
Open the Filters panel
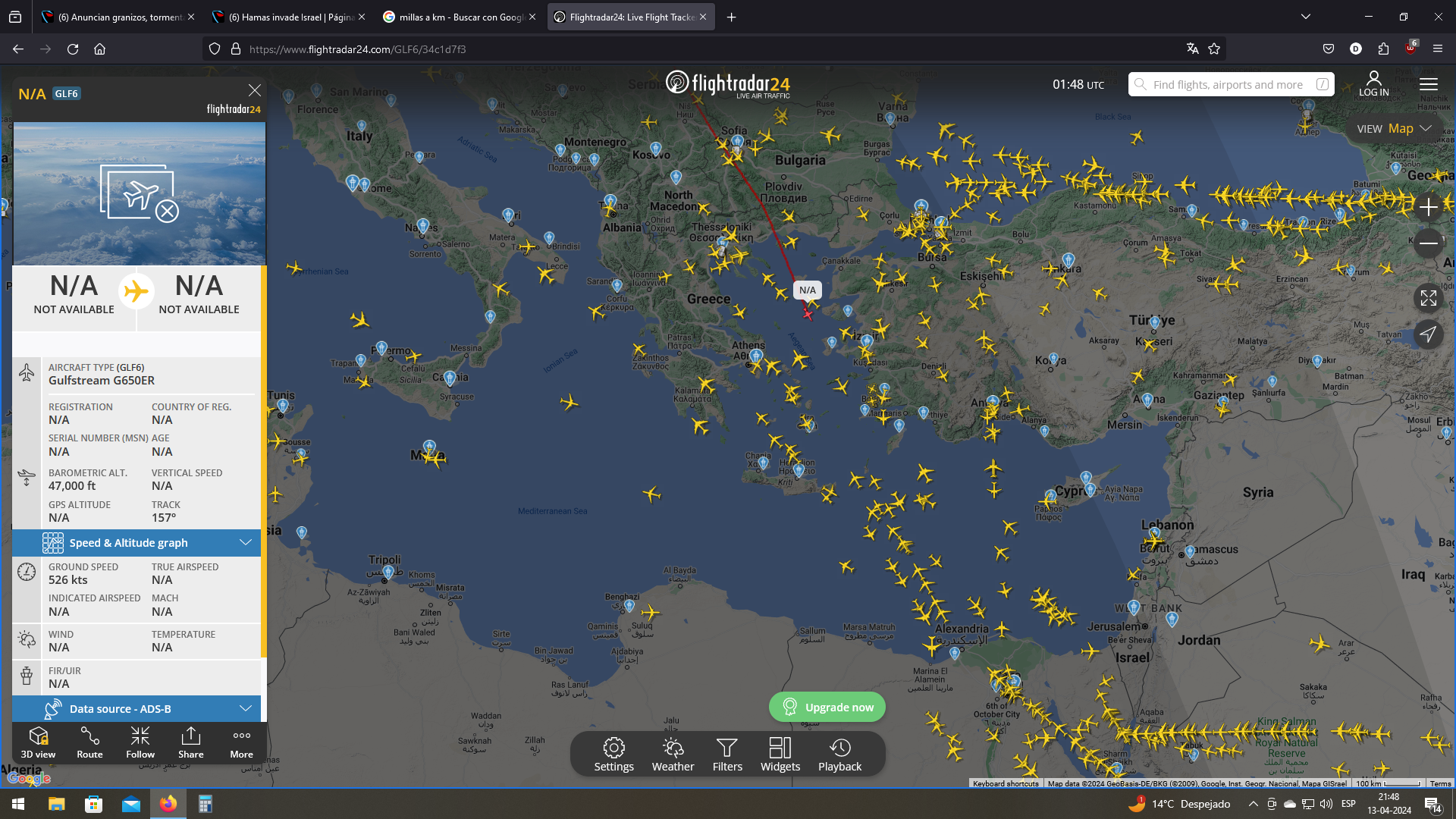coord(727,755)
